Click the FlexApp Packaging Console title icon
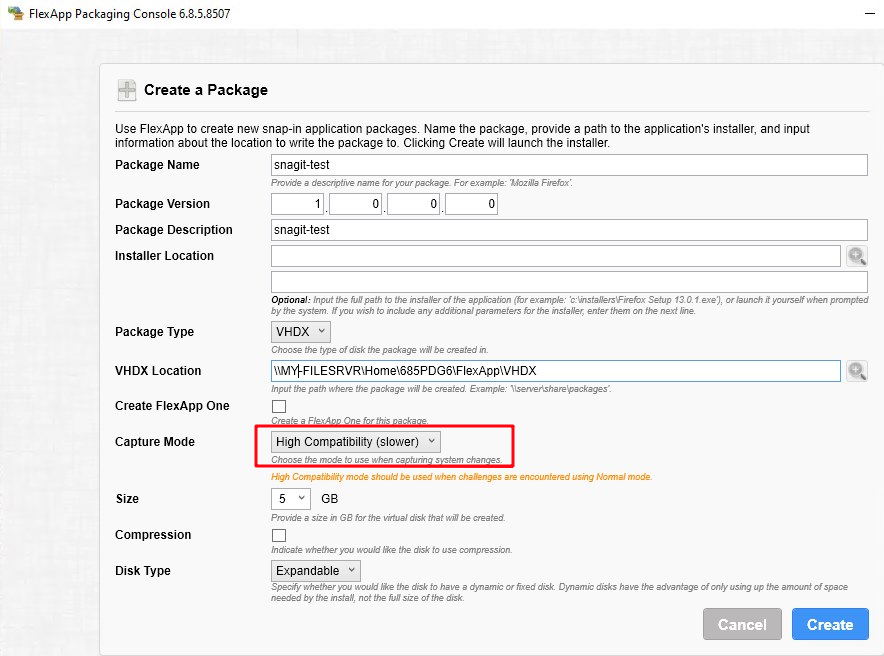The height and width of the screenshot is (656, 884). [x=15, y=13]
